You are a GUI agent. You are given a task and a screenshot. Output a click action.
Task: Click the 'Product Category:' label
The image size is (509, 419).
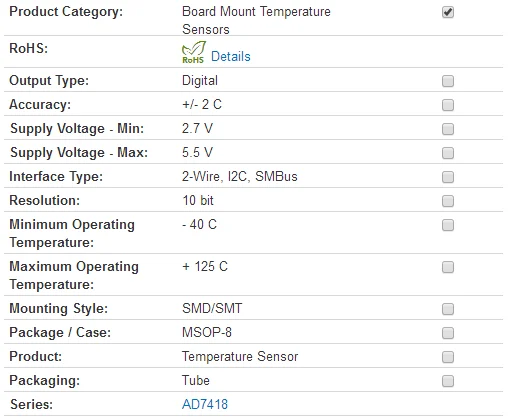(x=66, y=12)
